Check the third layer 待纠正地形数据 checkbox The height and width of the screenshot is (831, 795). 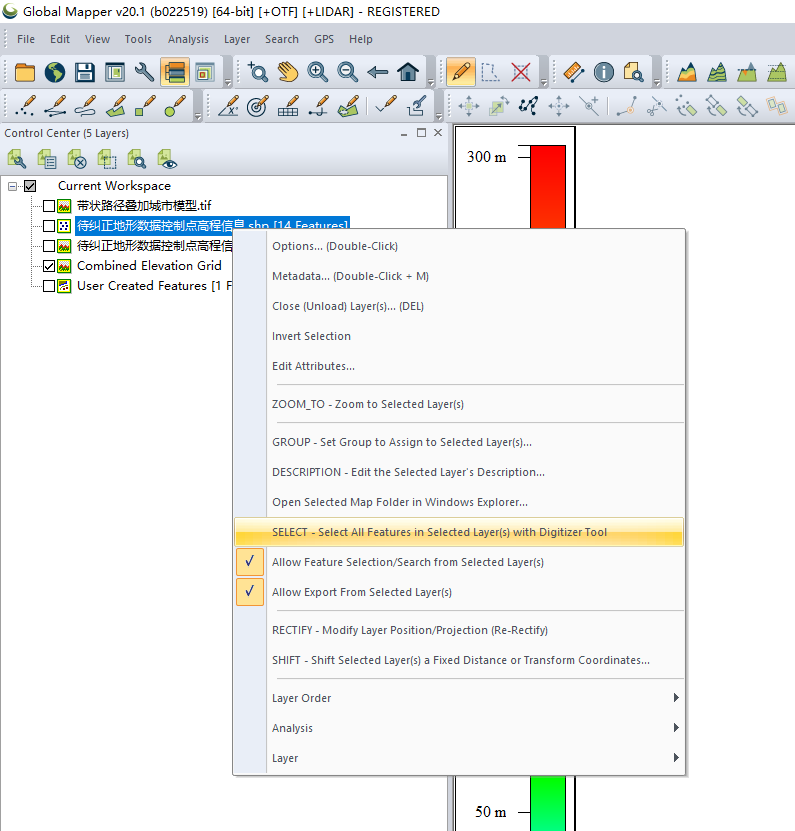[49, 246]
